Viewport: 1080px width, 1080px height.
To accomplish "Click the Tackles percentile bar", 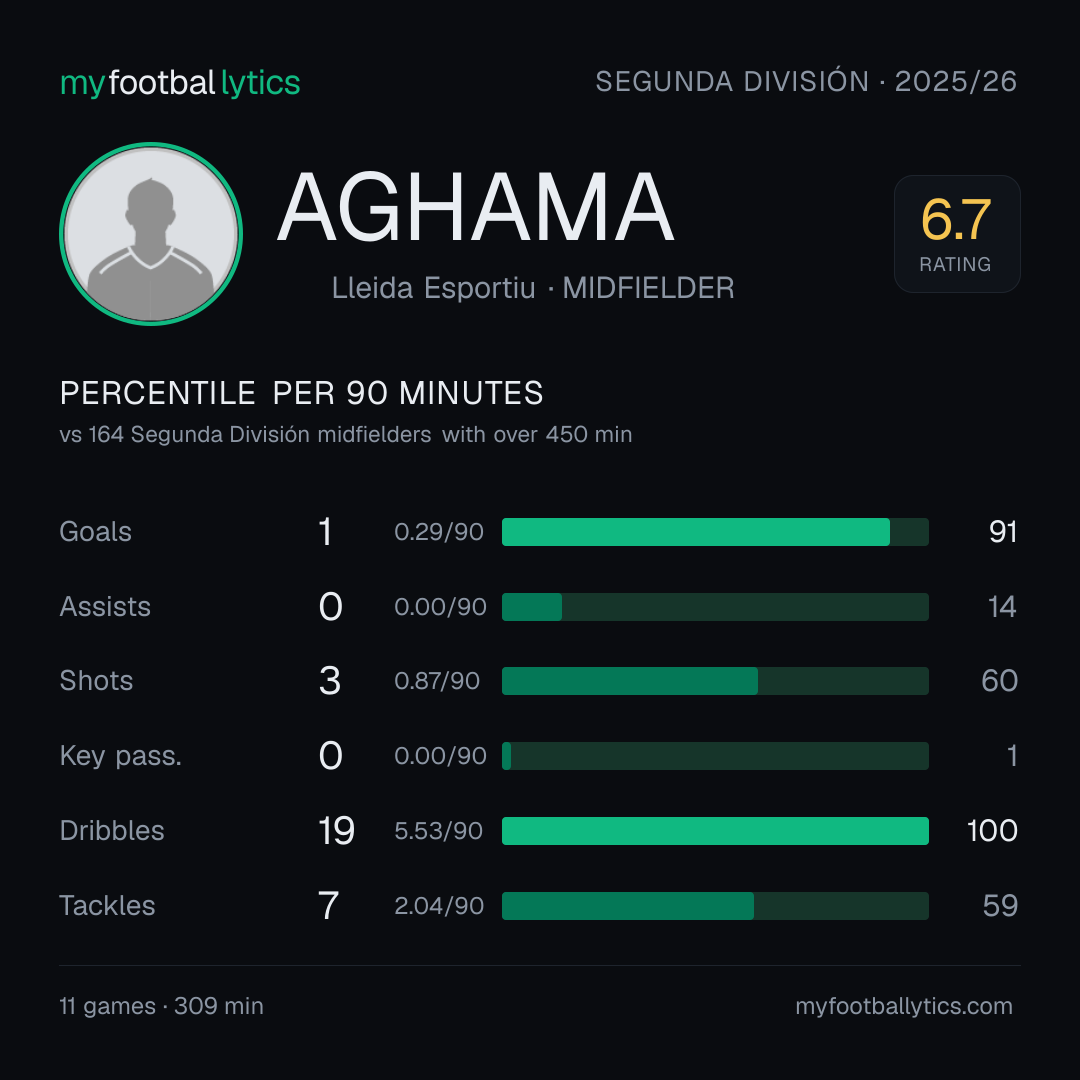I will click(x=715, y=906).
